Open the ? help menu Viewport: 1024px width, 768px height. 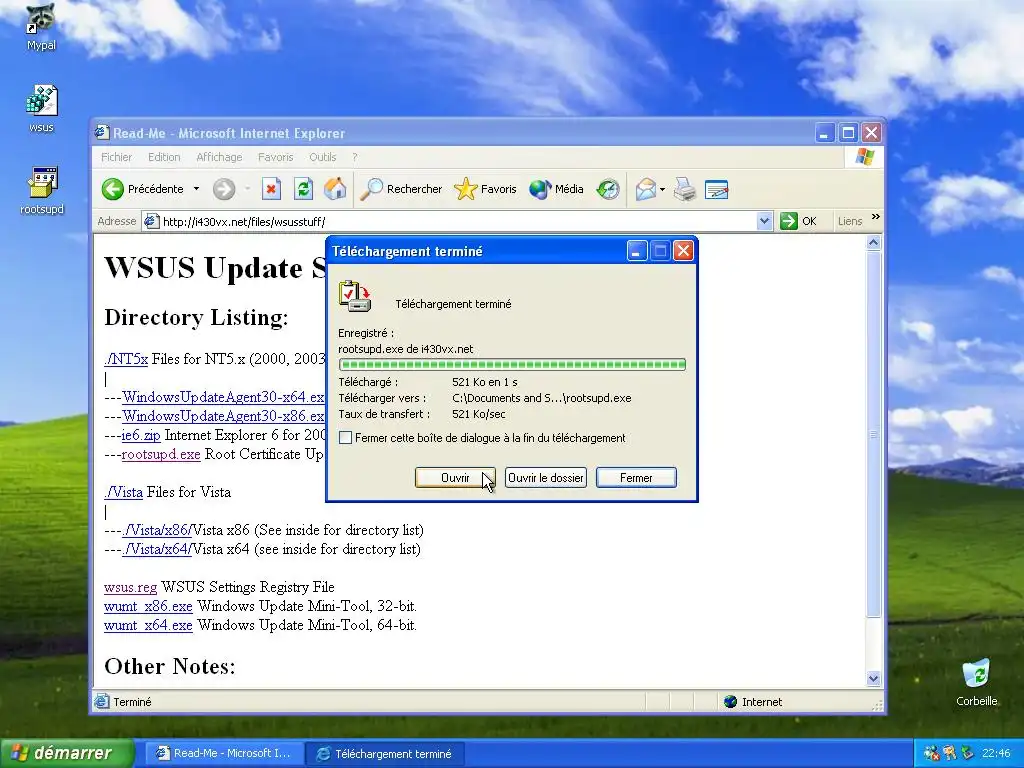(355, 157)
